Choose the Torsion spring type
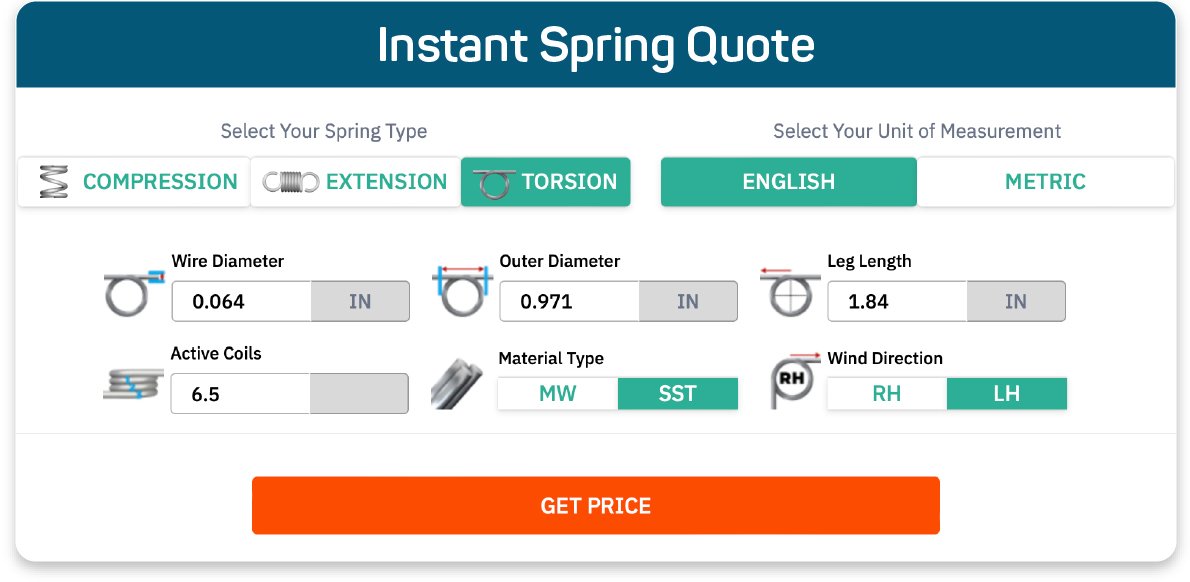1190x582 pixels. (x=546, y=182)
